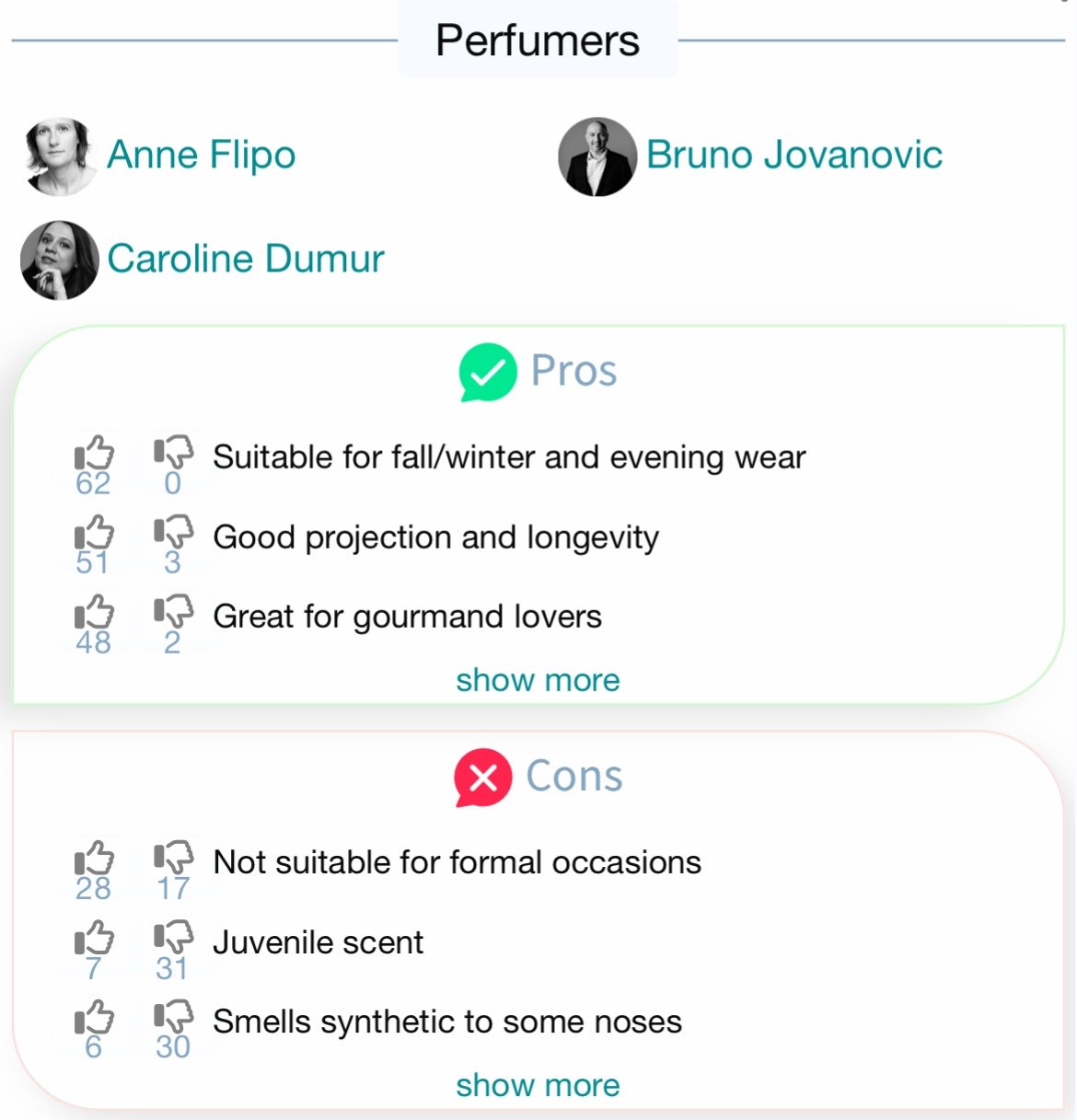Screen dimensions: 1077x1120
Task: Thumbs up 'Not suitable for formal occasions'
Action: pyautogui.click(x=94, y=859)
